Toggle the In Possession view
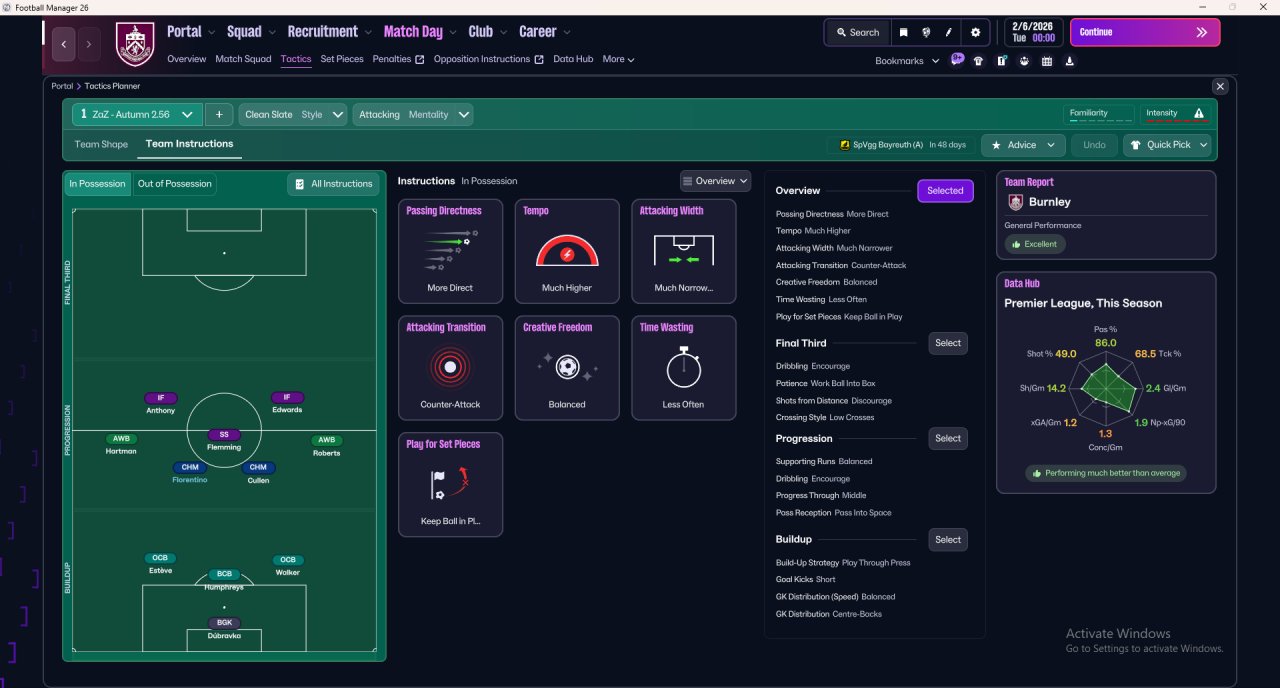 [x=98, y=184]
